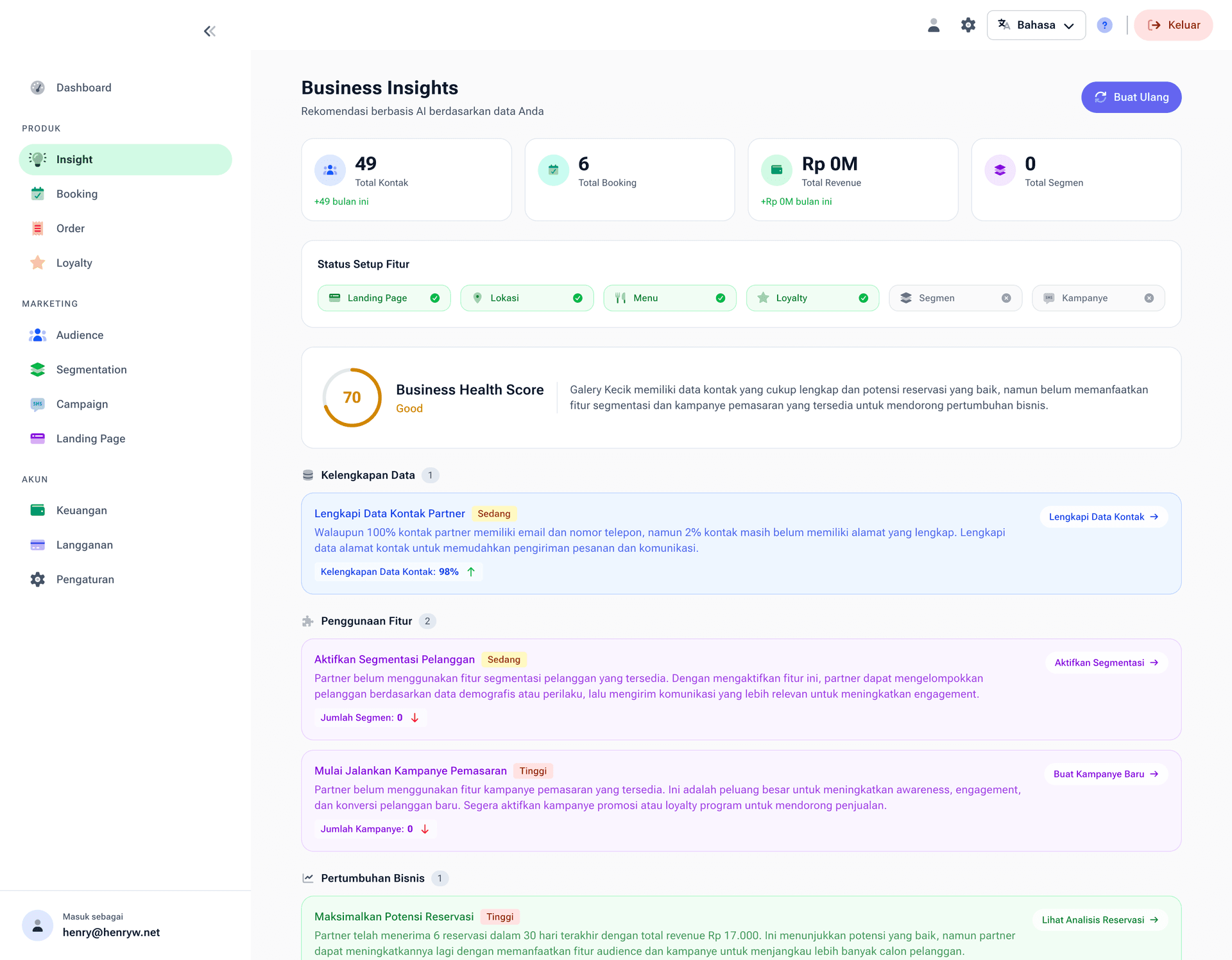Click the Segmentation layers icon
Screen dimensions: 1232x960
[38, 369]
